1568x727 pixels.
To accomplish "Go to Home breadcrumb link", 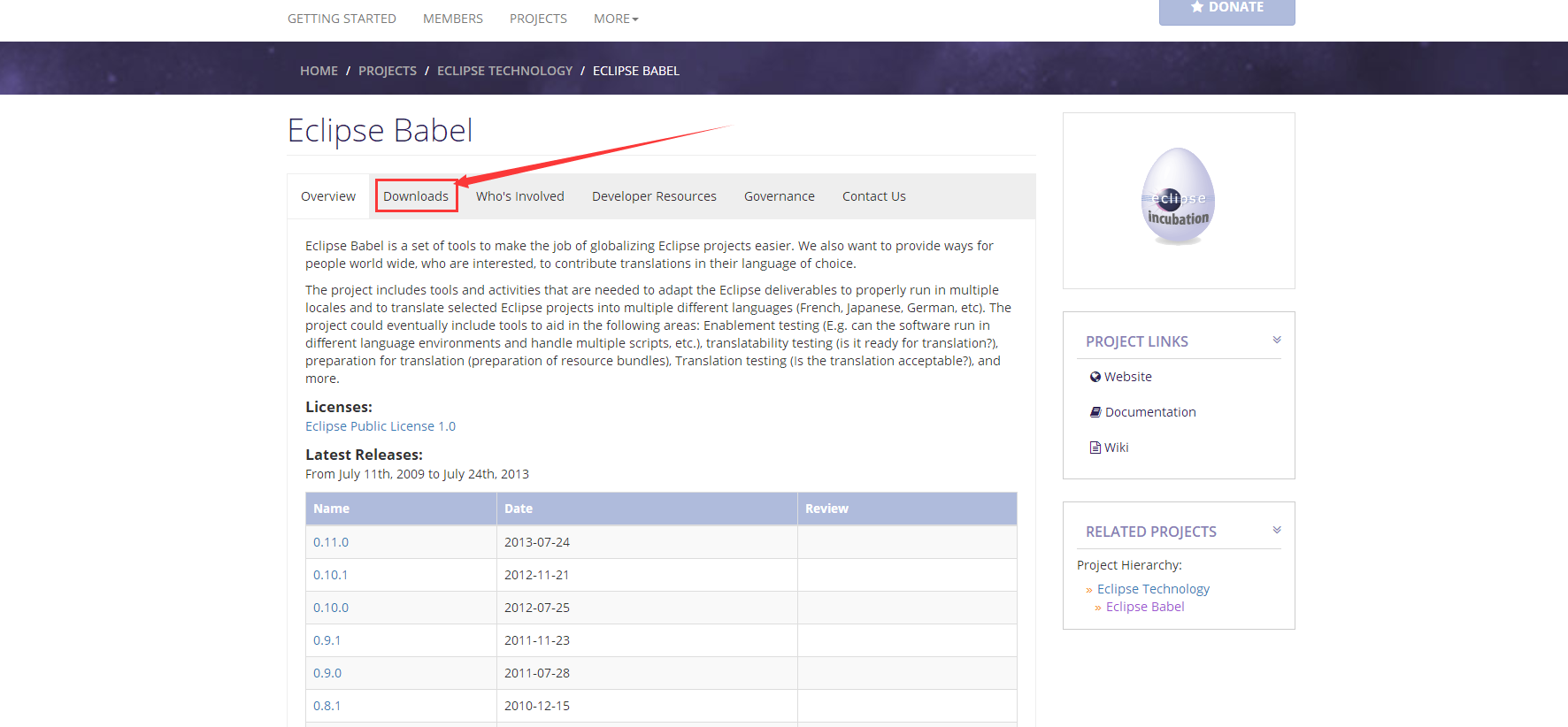I will tap(319, 71).
